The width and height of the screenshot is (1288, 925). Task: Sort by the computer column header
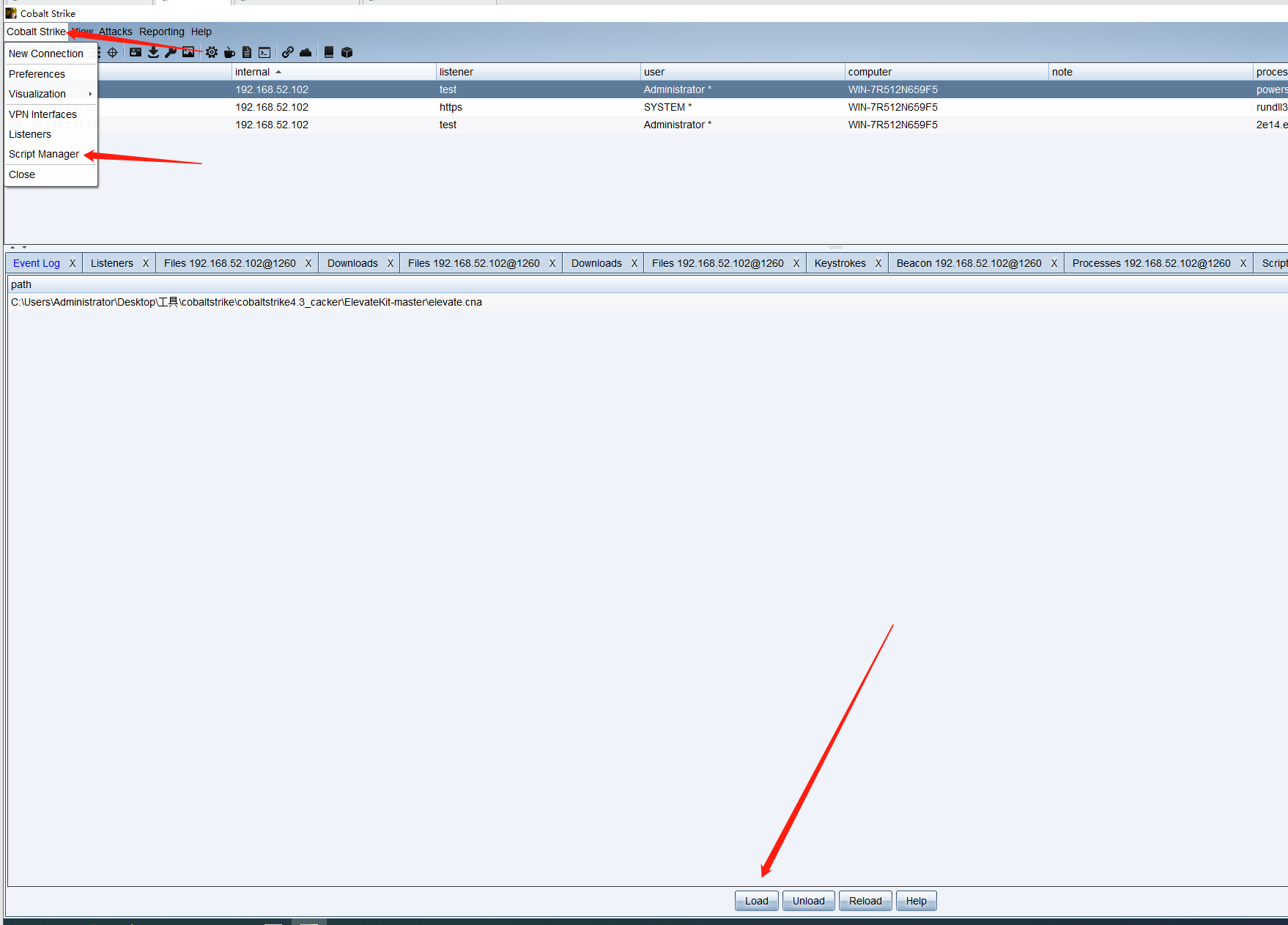click(947, 72)
